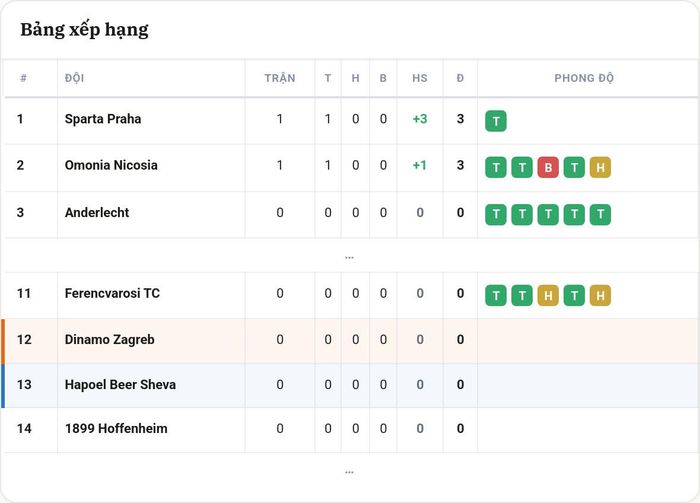Select the 1899 Hoffenheim row

[350, 428]
